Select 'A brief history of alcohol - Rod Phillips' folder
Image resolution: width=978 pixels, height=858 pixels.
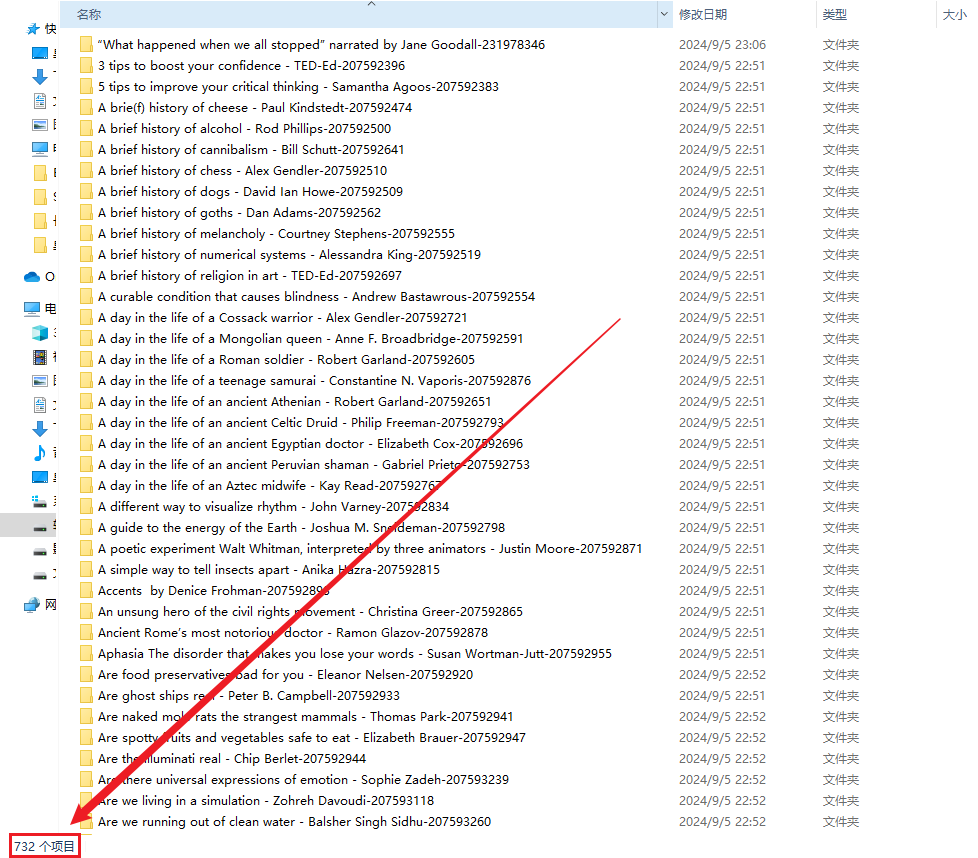click(244, 128)
